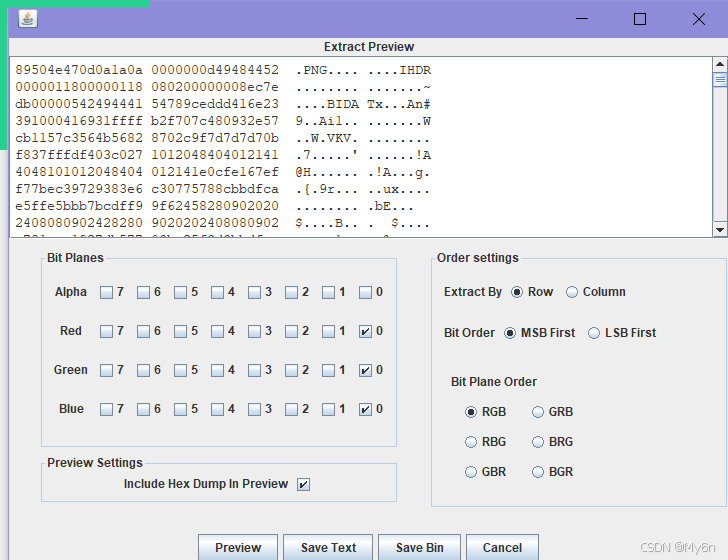The height and width of the screenshot is (560, 728).
Task: Check the Alpha bit 6 checkbox
Action: [x=143, y=292]
